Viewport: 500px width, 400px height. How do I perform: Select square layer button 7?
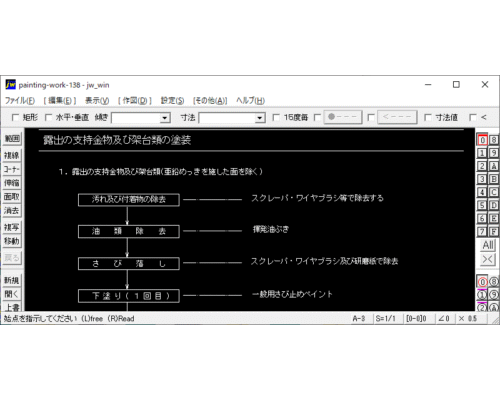click(482, 231)
